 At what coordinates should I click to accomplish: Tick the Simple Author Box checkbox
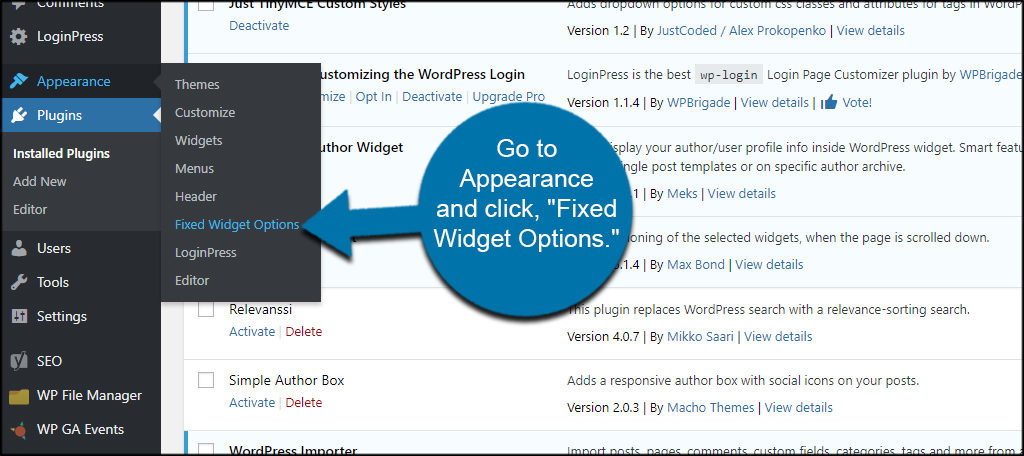206,380
